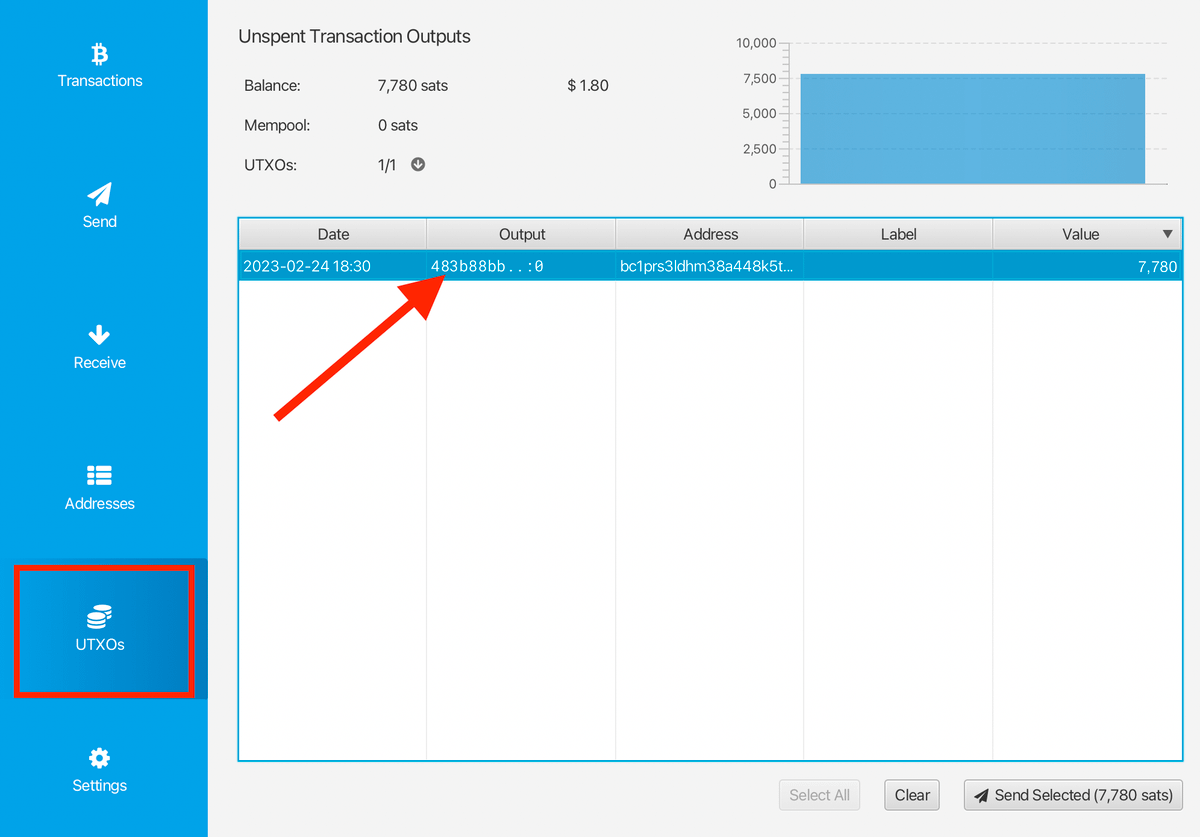Click the Receive down-arrow icon

(x=99, y=335)
